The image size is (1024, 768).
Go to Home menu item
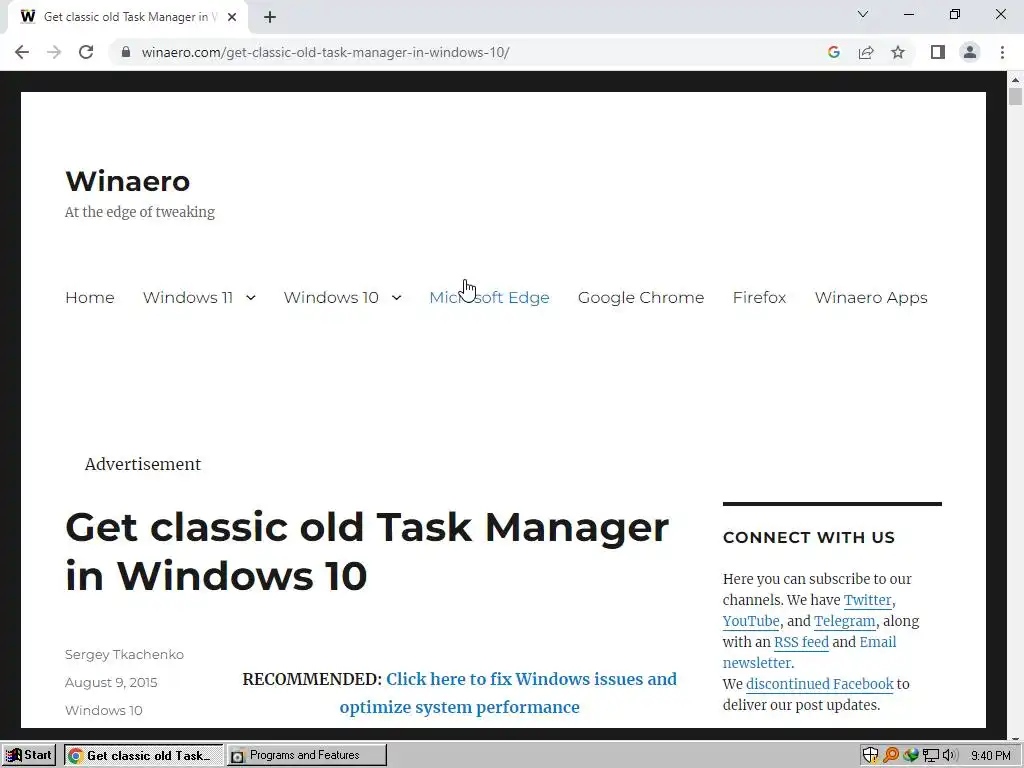coord(89,297)
